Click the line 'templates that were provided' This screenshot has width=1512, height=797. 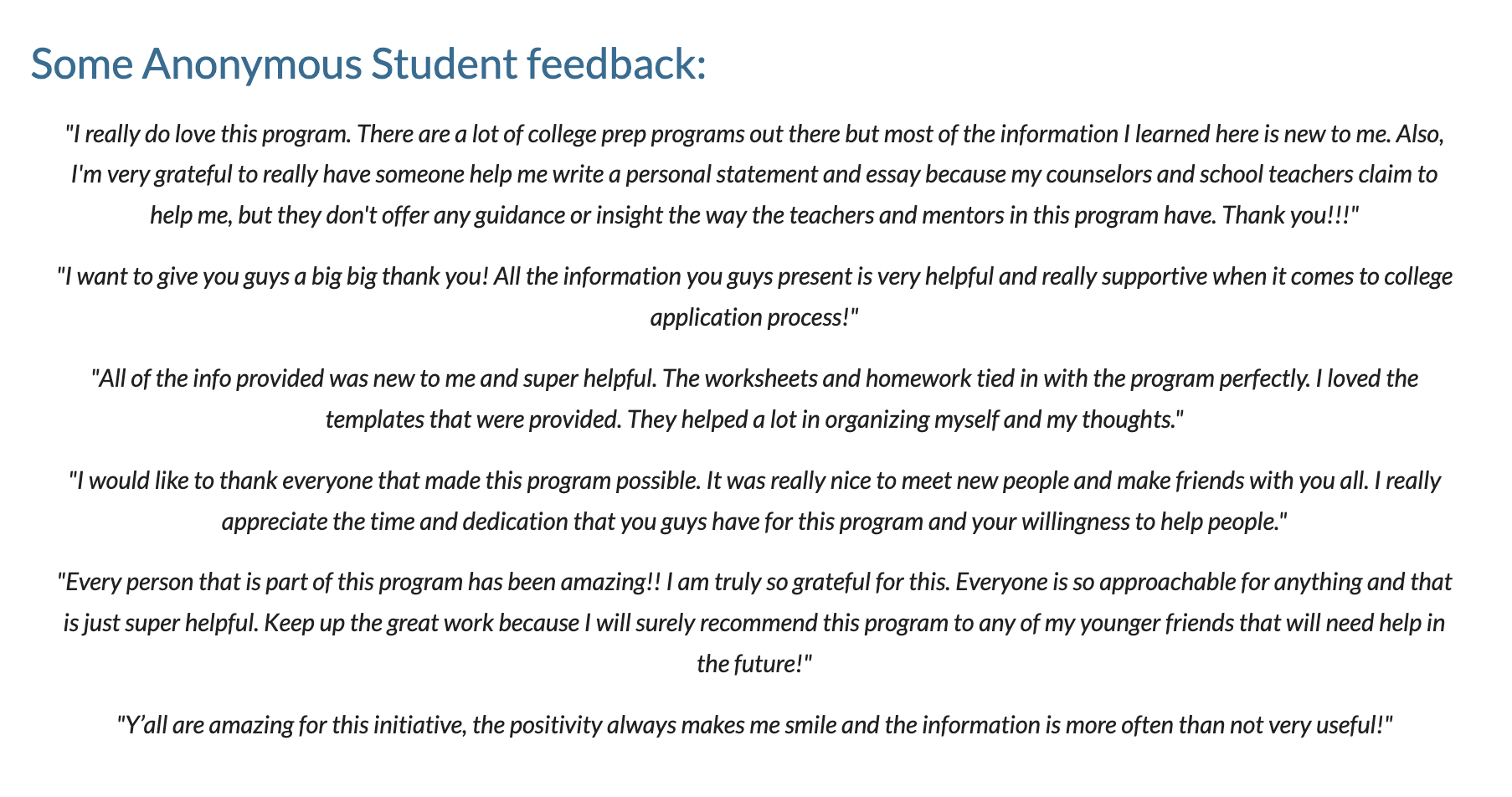point(753,419)
